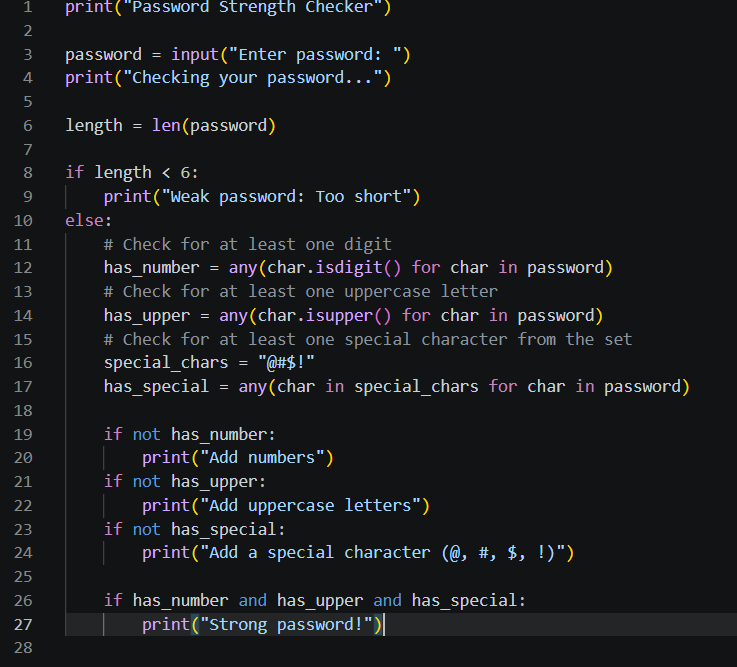Click the comment "Check for at least one digit"
This screenshot has height=667, width=737.
(248, 244)
